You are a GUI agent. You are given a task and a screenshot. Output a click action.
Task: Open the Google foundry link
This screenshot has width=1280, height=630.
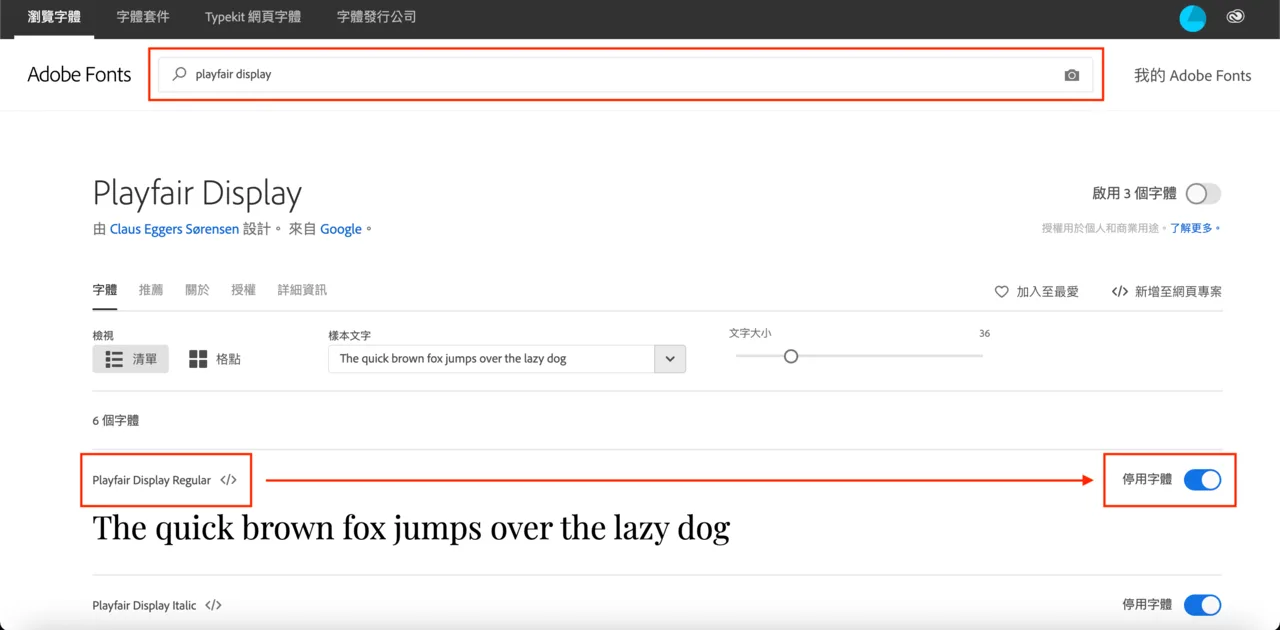(x=341, y=229)
